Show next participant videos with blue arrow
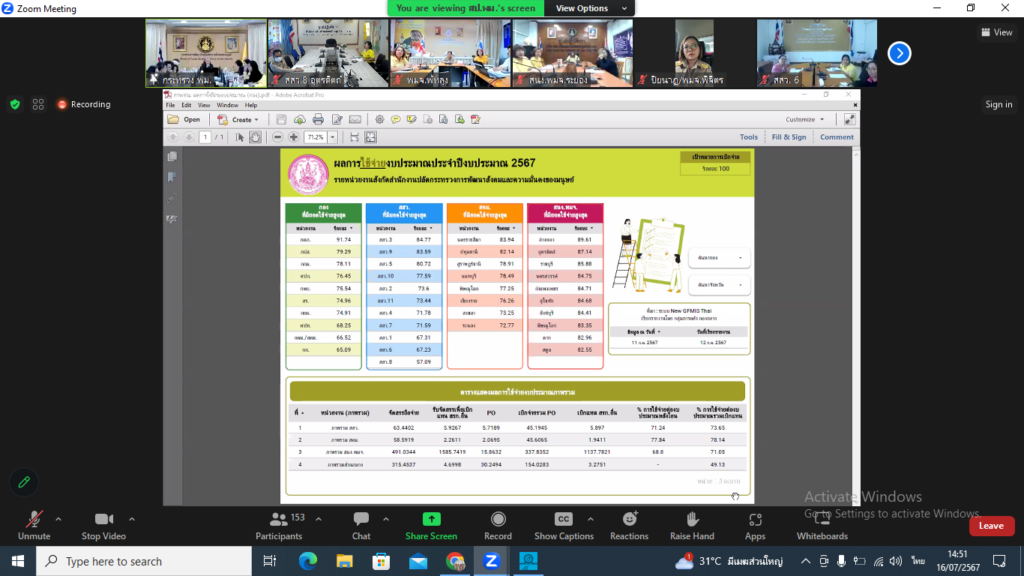 [x=899, y=54]
